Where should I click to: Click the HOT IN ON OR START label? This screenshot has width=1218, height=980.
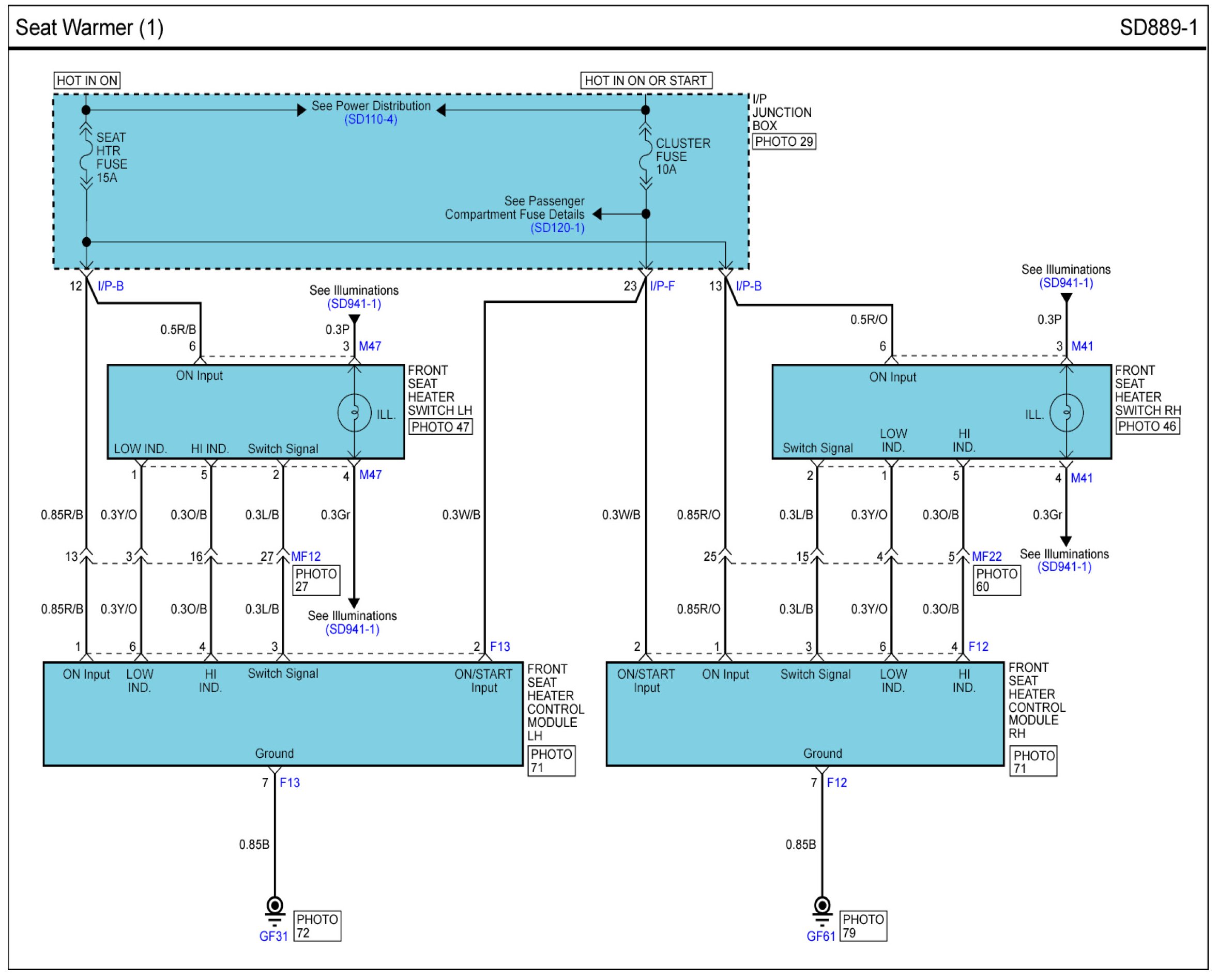click(646, 81)
